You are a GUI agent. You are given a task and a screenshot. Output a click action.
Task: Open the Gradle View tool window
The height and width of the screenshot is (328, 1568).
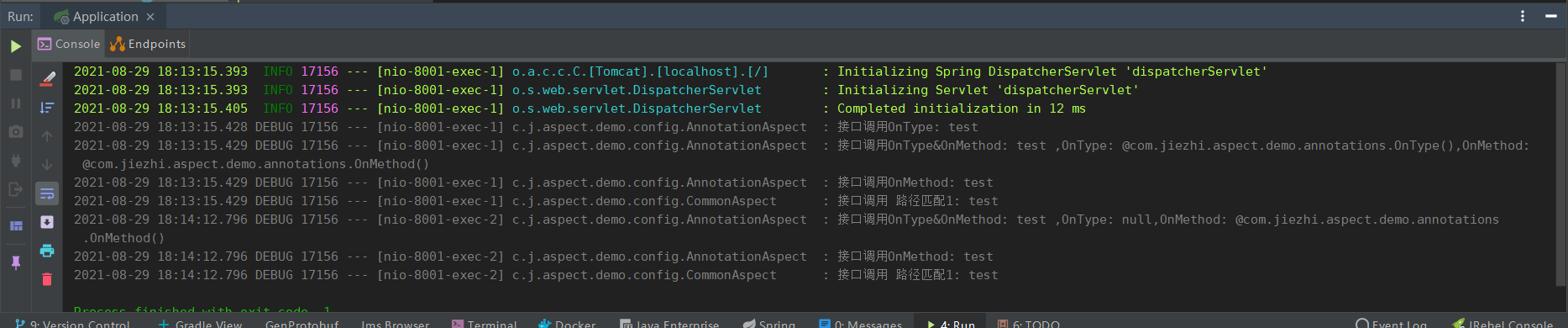pos(200,324)
